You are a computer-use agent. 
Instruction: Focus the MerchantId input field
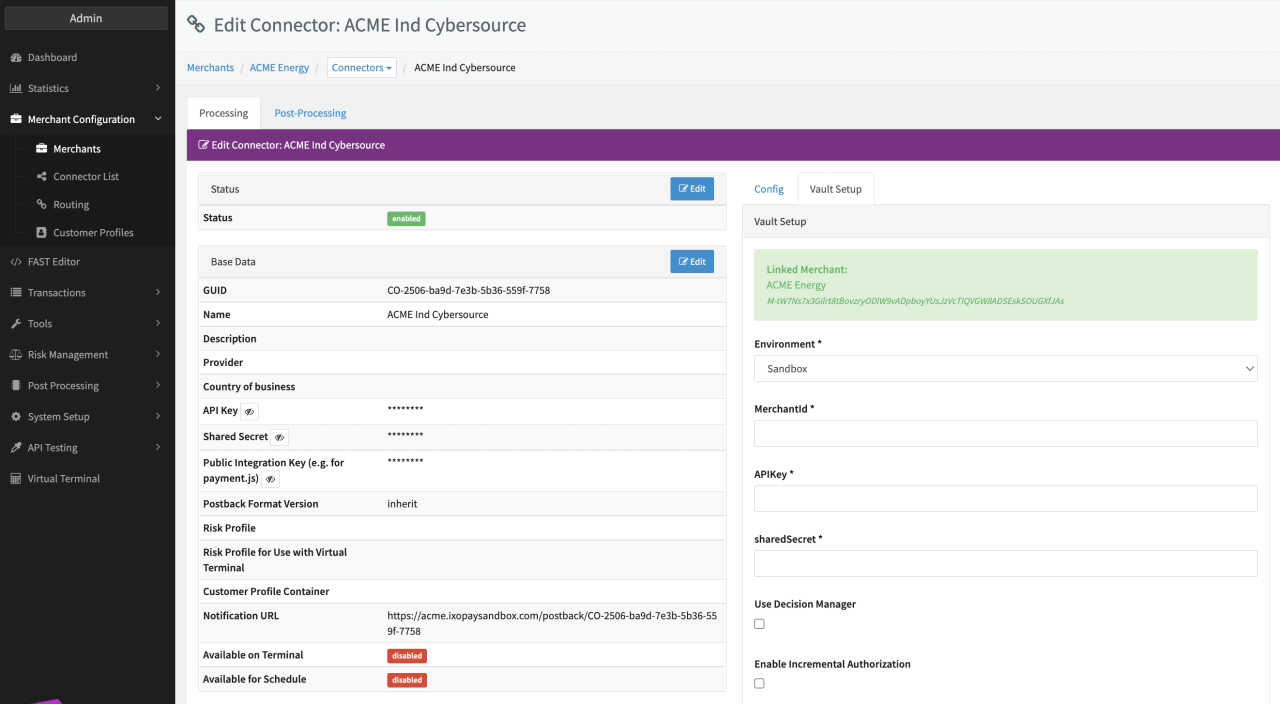coord(1005,434)
